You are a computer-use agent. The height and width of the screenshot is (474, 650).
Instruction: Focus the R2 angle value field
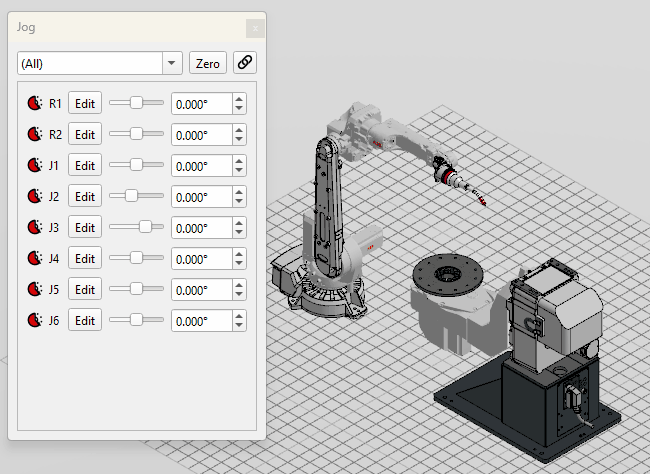point(202,135)
